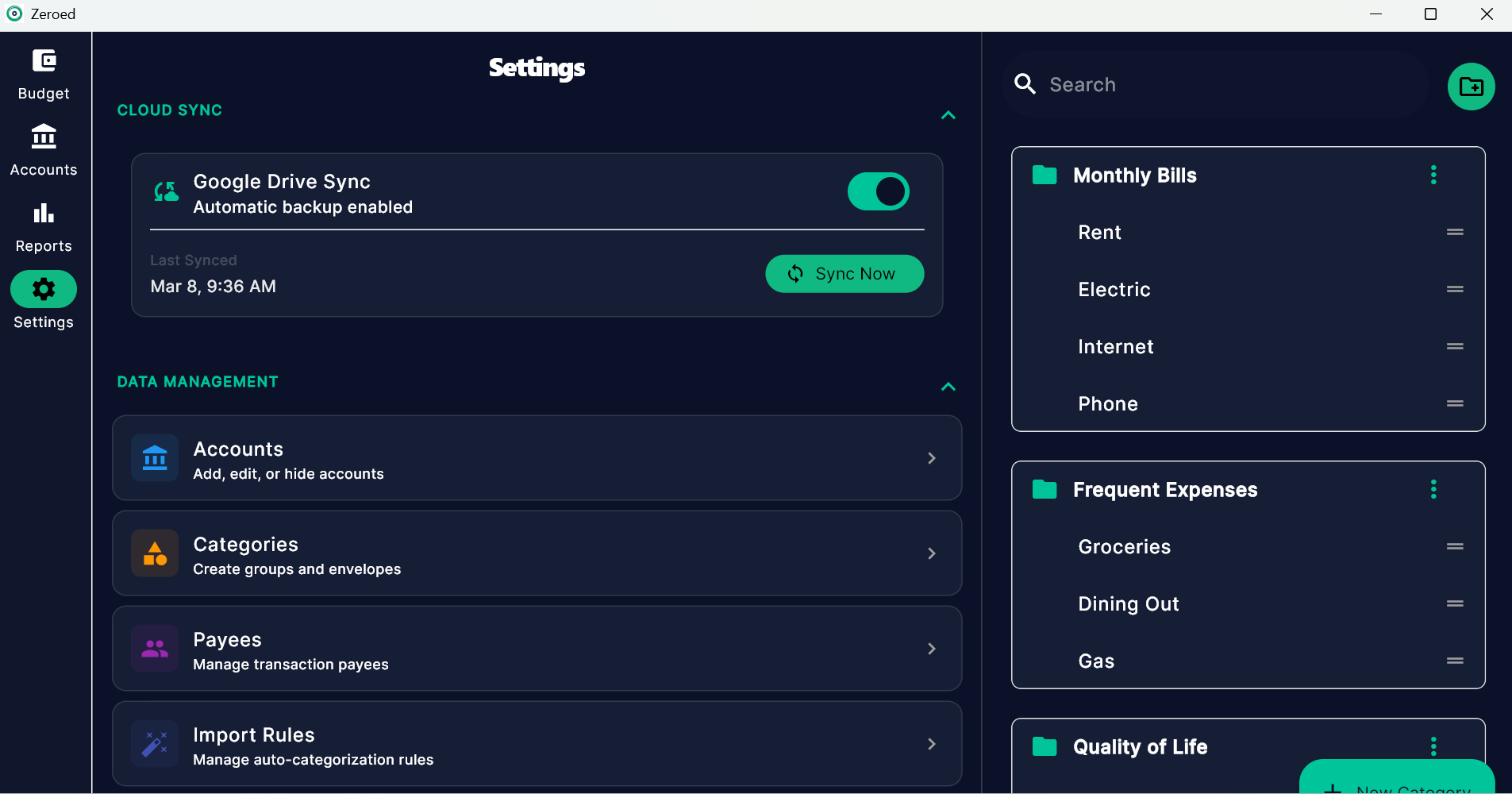
Task: Collapse the Data Management section
Action: [x=948, y=387]
